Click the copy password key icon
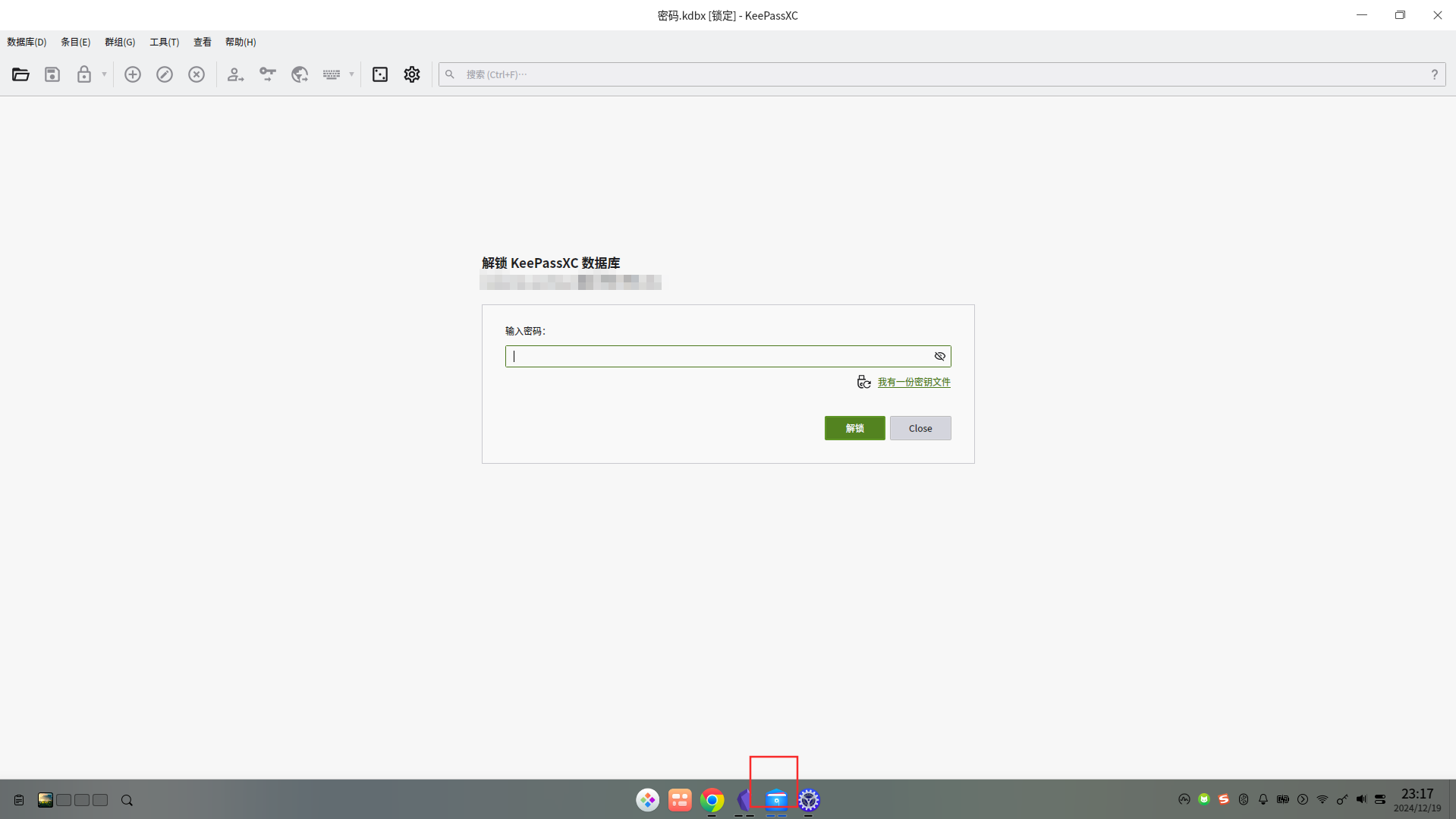The image size is (1456, 819). tap(268, 74)
